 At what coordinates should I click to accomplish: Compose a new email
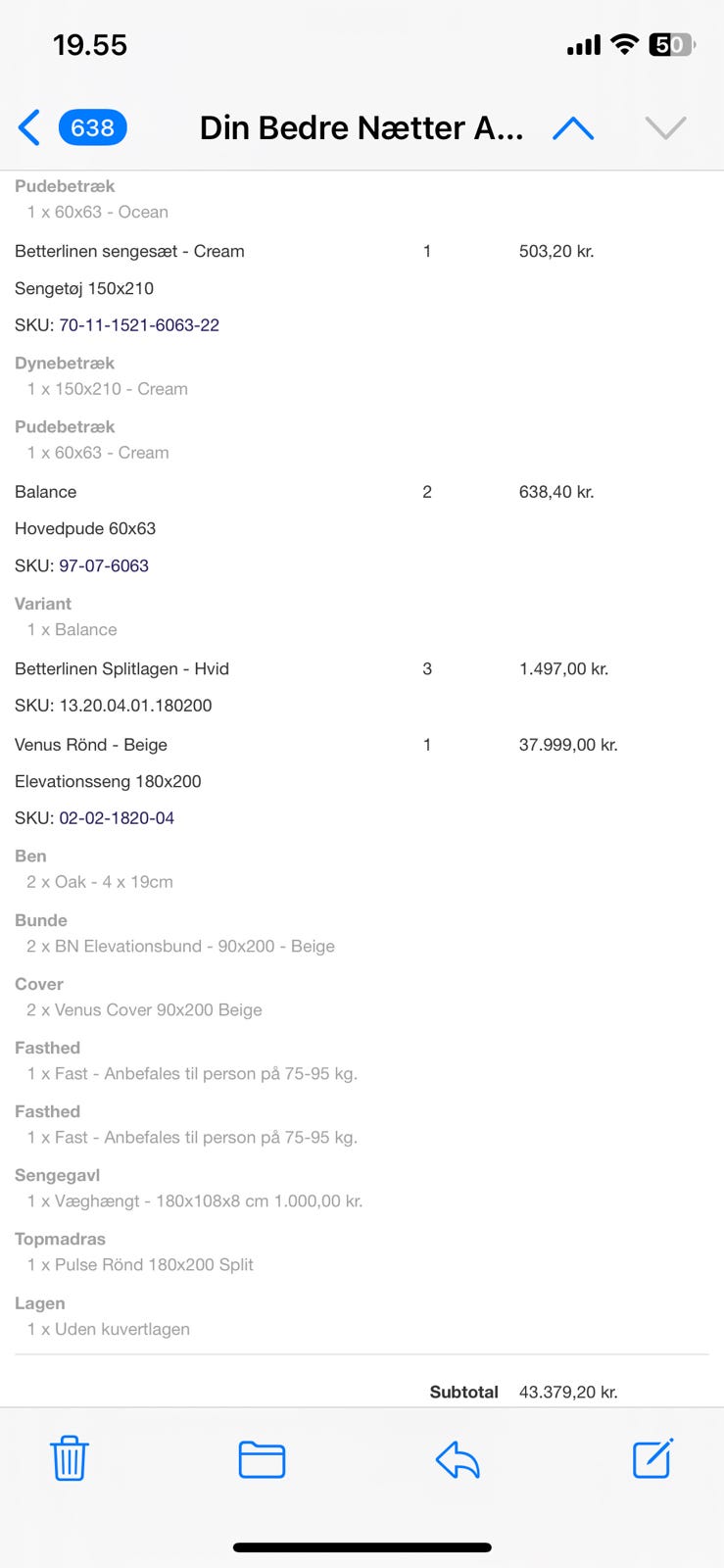pos(652,1458)
